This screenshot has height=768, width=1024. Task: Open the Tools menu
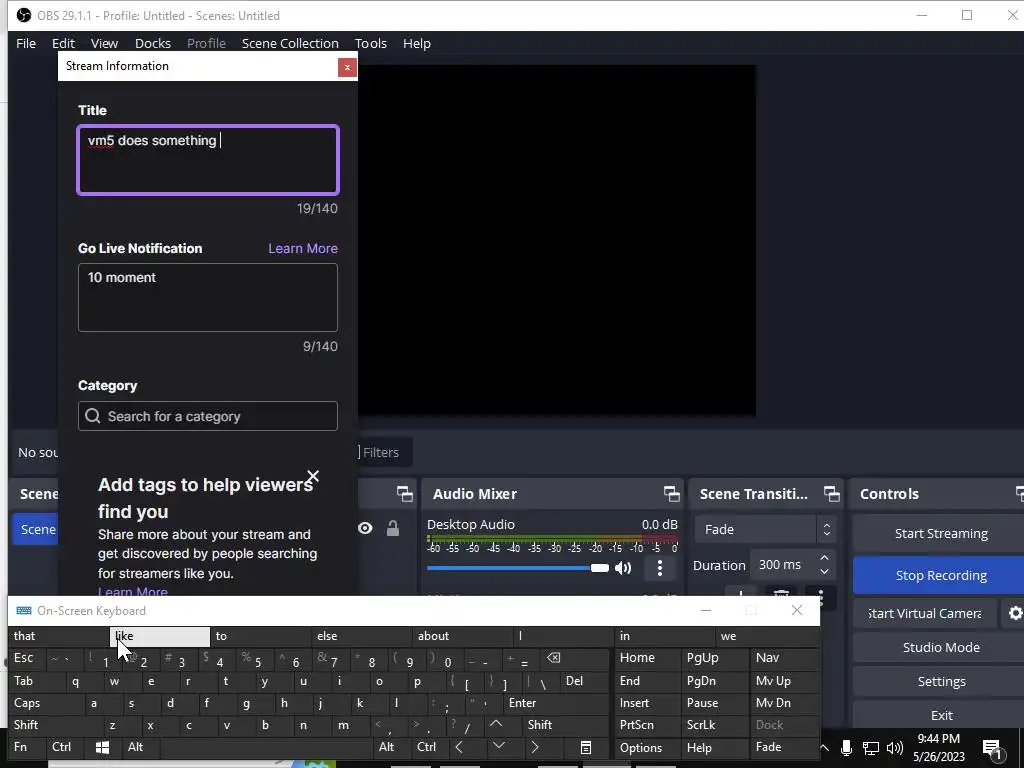pos(371,44)
